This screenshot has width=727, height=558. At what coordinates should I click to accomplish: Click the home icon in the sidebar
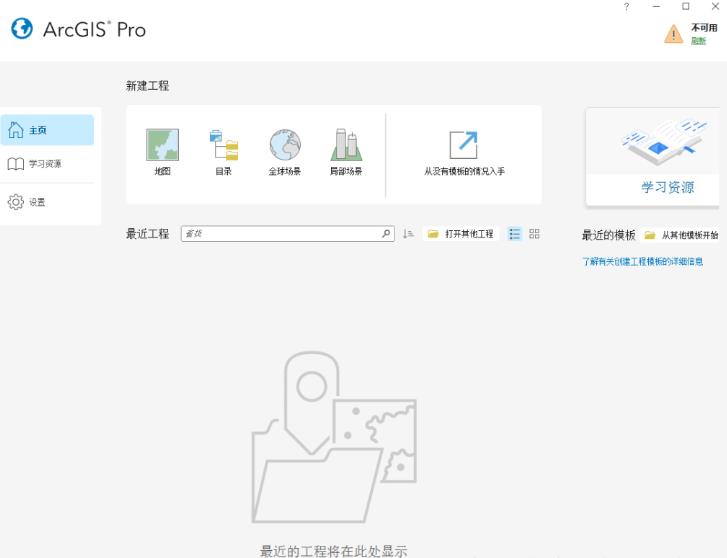pos(16,130)
